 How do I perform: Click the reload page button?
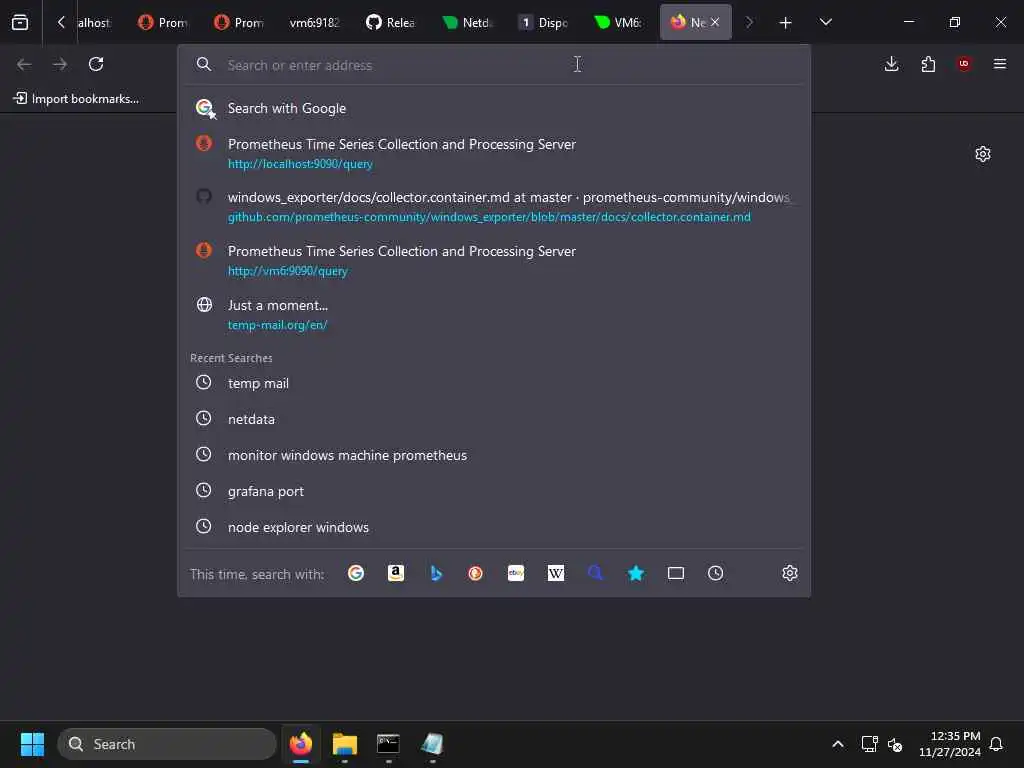click(x=96, y=64)
